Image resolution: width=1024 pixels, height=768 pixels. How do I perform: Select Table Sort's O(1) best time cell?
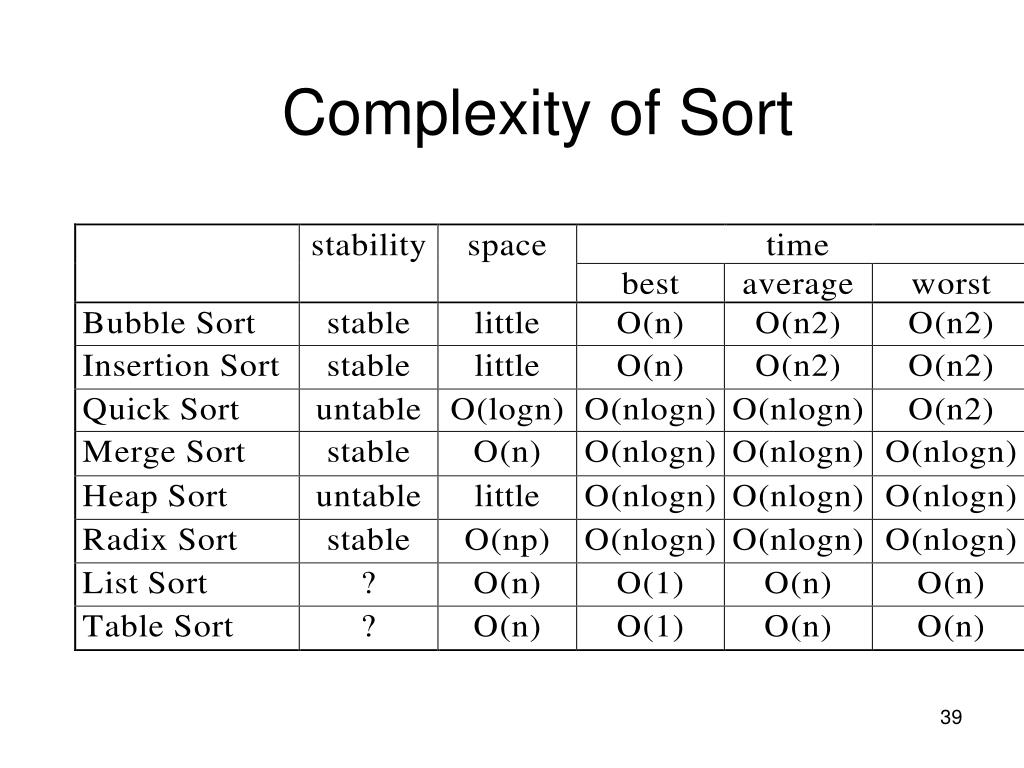(x=650, y=627)
